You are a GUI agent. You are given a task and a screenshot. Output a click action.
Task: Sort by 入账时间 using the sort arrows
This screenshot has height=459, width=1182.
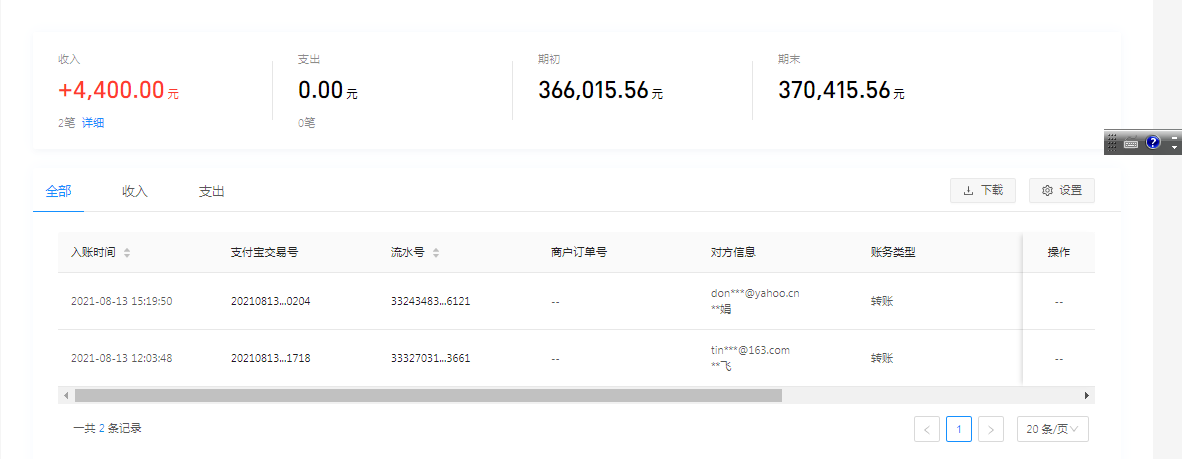click(127, 252)
